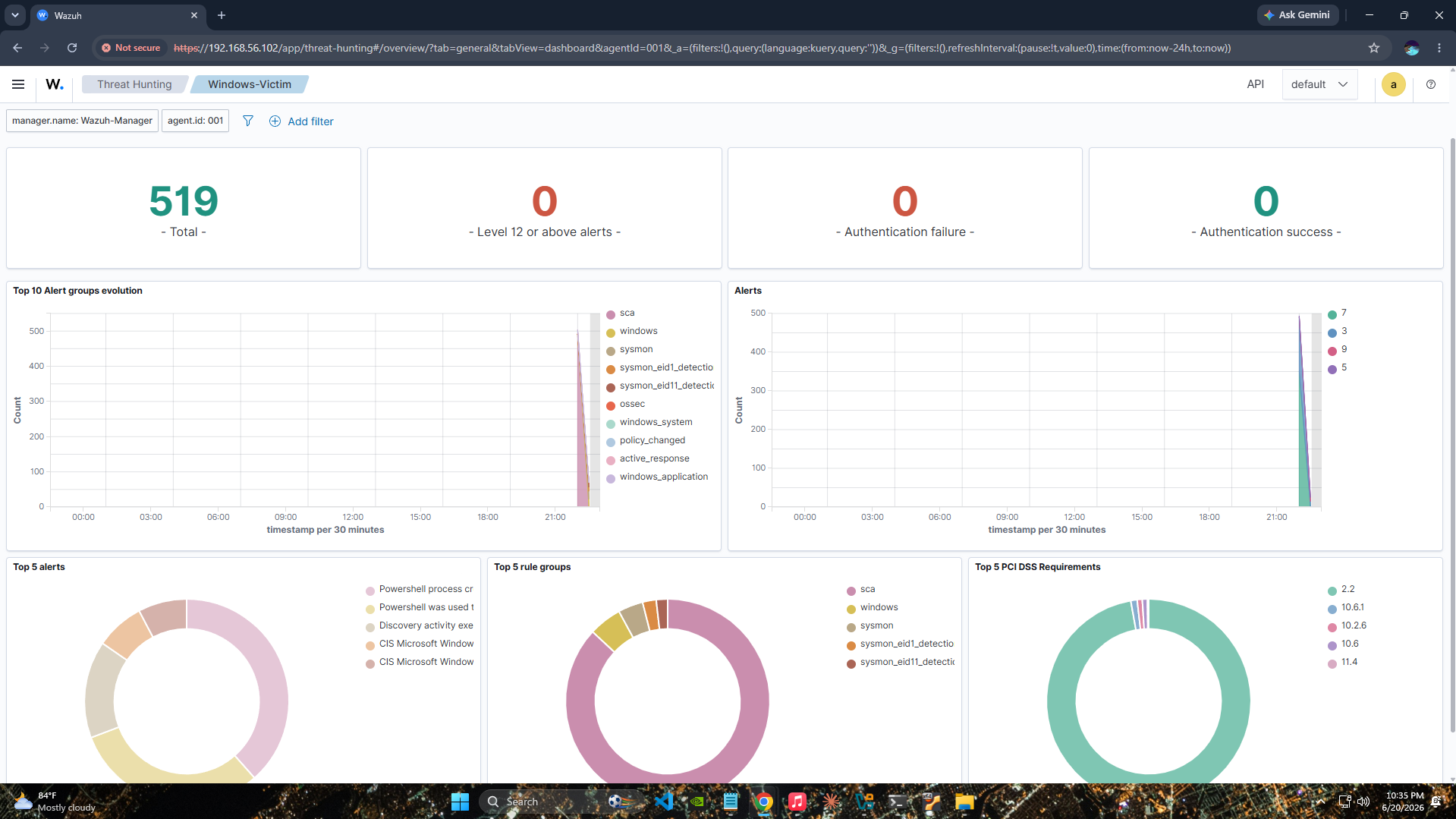This screenshot has height=819, width=1456.
Task: Reload the browser page
Action: pos(72,48)
